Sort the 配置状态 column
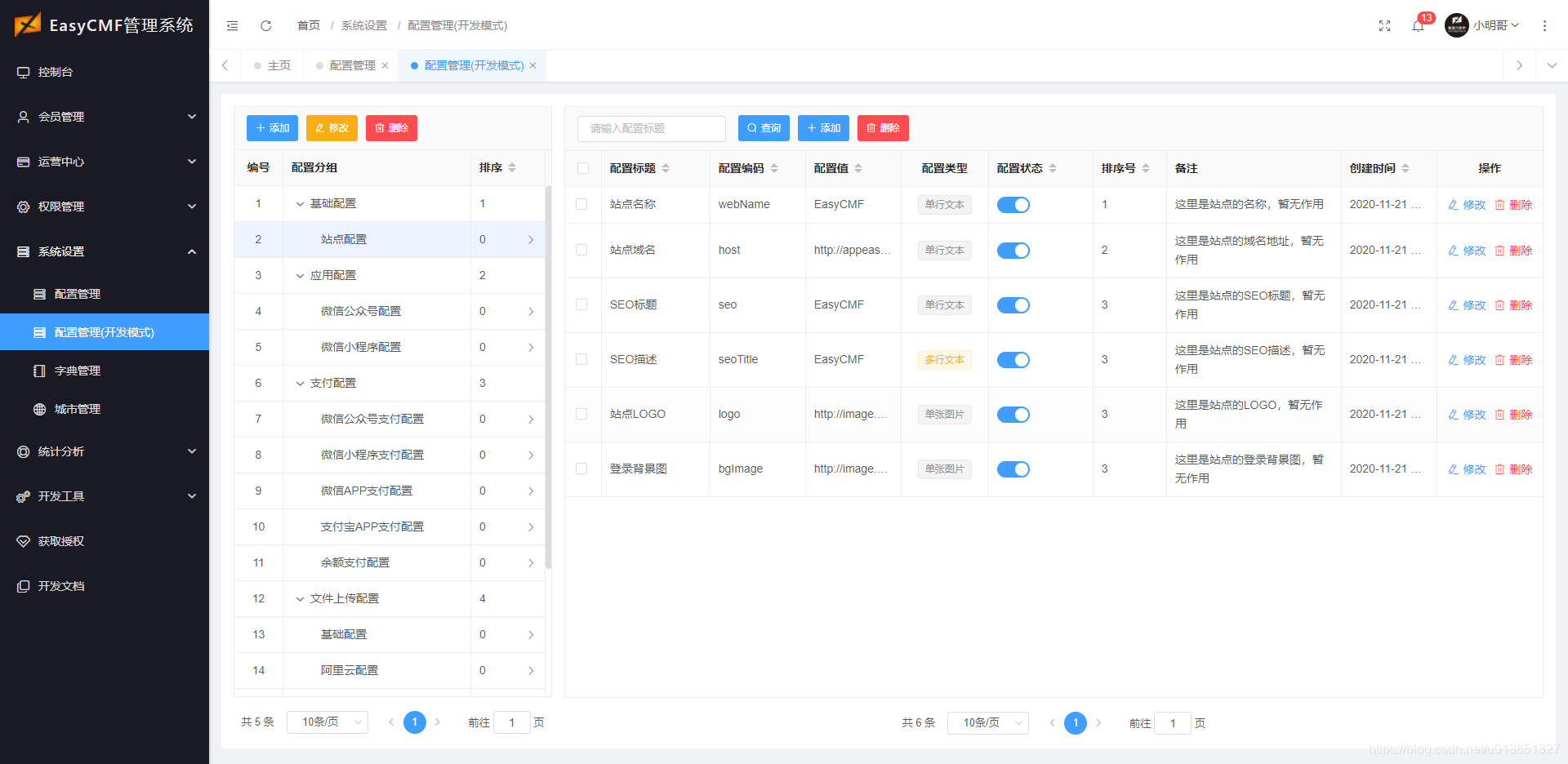 (x=1053, y=168)
